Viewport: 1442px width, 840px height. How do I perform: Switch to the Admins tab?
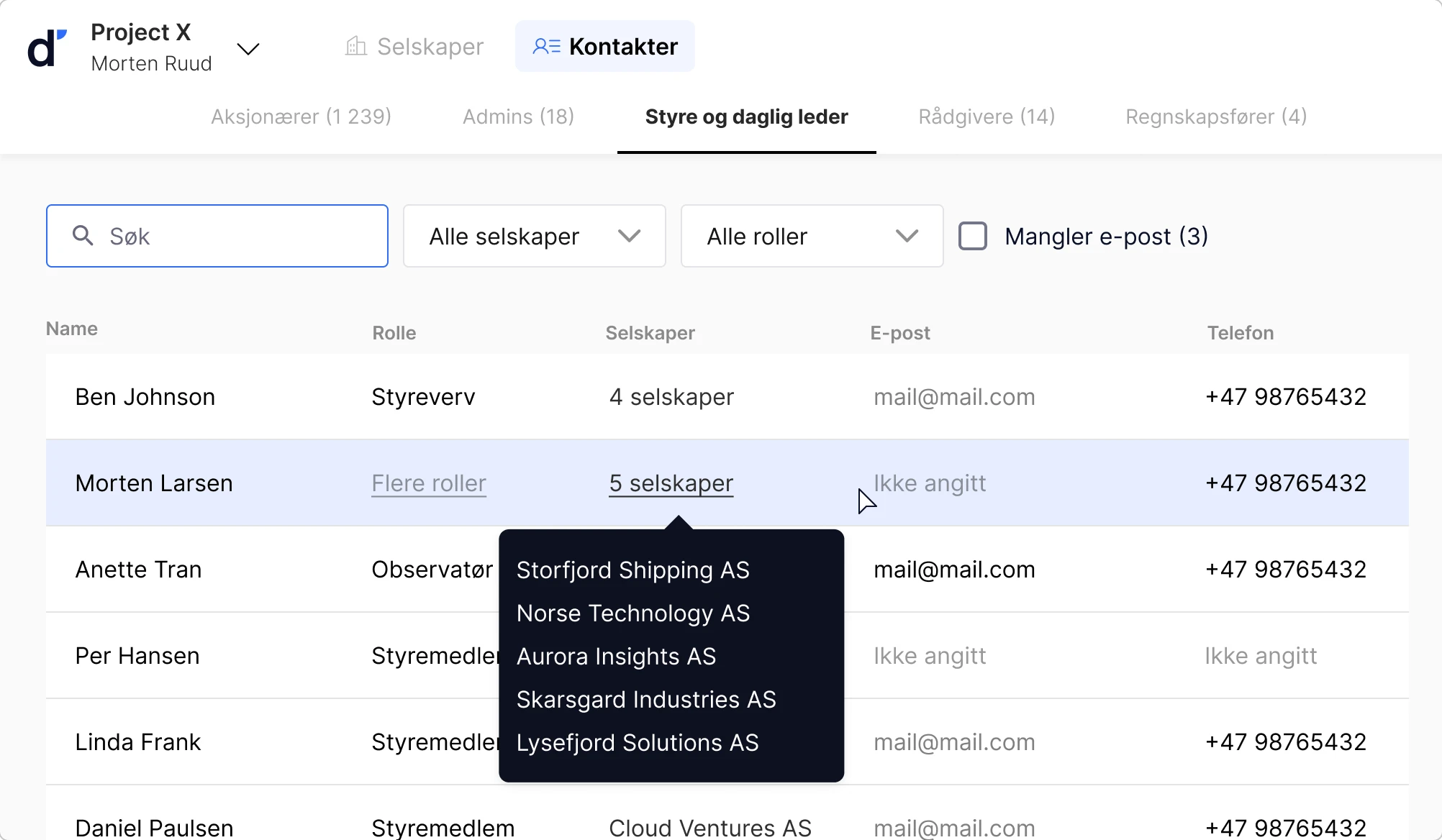[518, 117]
